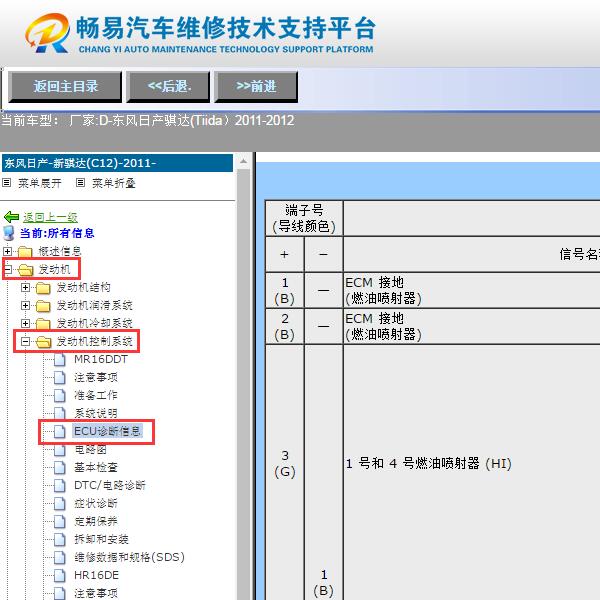
Task: Click the 菜单展开 list icon
Action: coord(7,183)
